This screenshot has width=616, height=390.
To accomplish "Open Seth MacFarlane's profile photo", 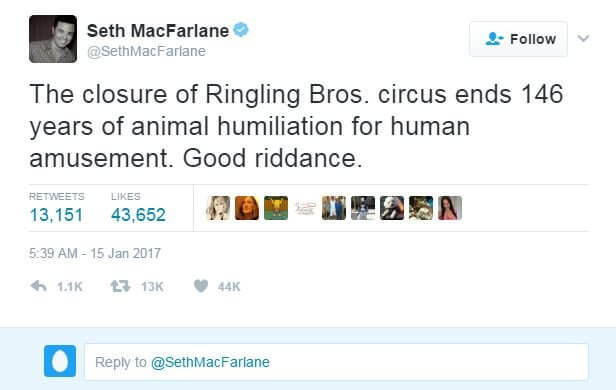I will (x=53, y=39).
